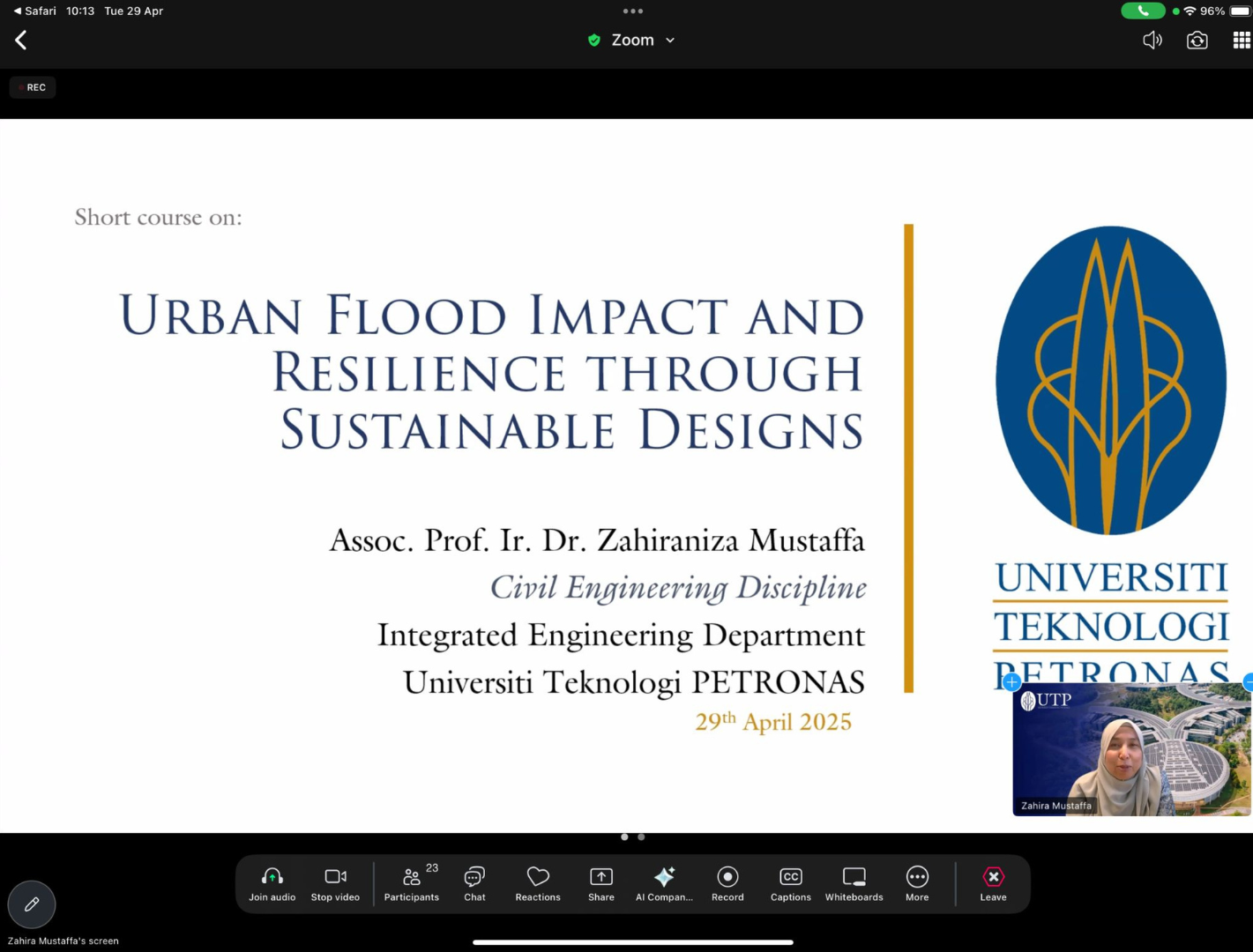Open the Participants list

click(412, 884)
